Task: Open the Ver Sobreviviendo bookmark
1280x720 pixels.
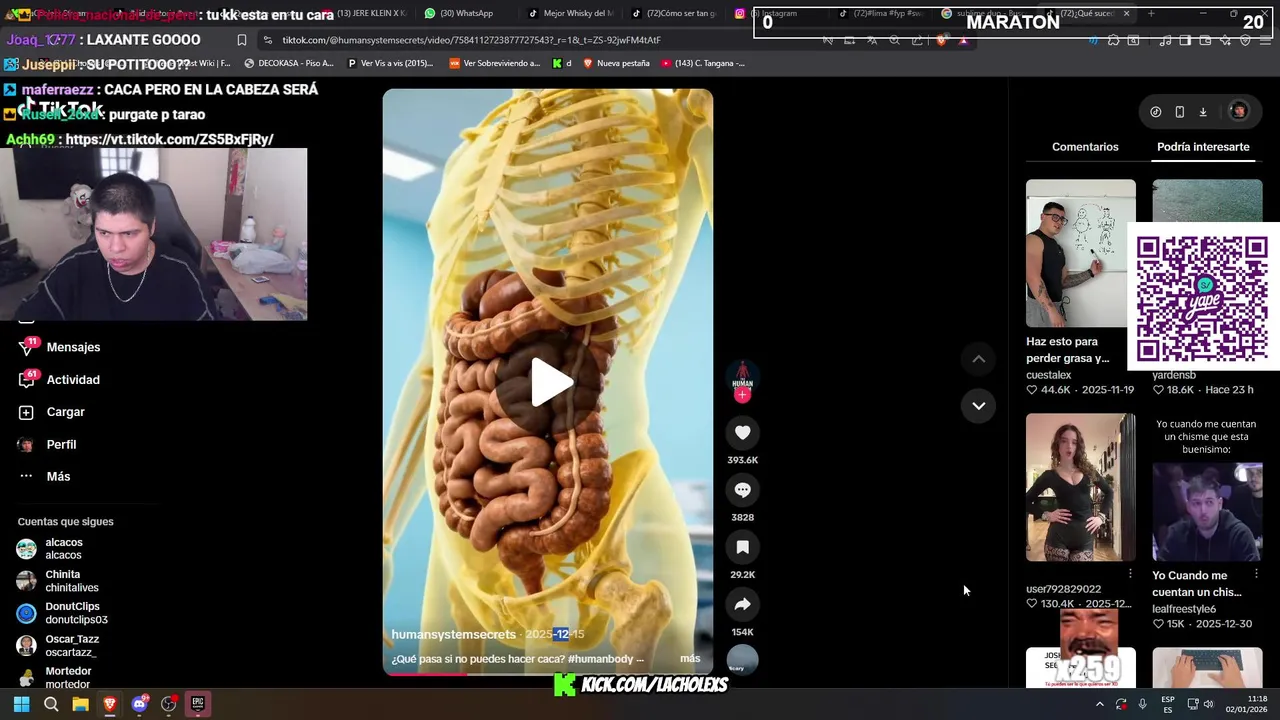Action: pyautogui.click(x=495, y=63)
